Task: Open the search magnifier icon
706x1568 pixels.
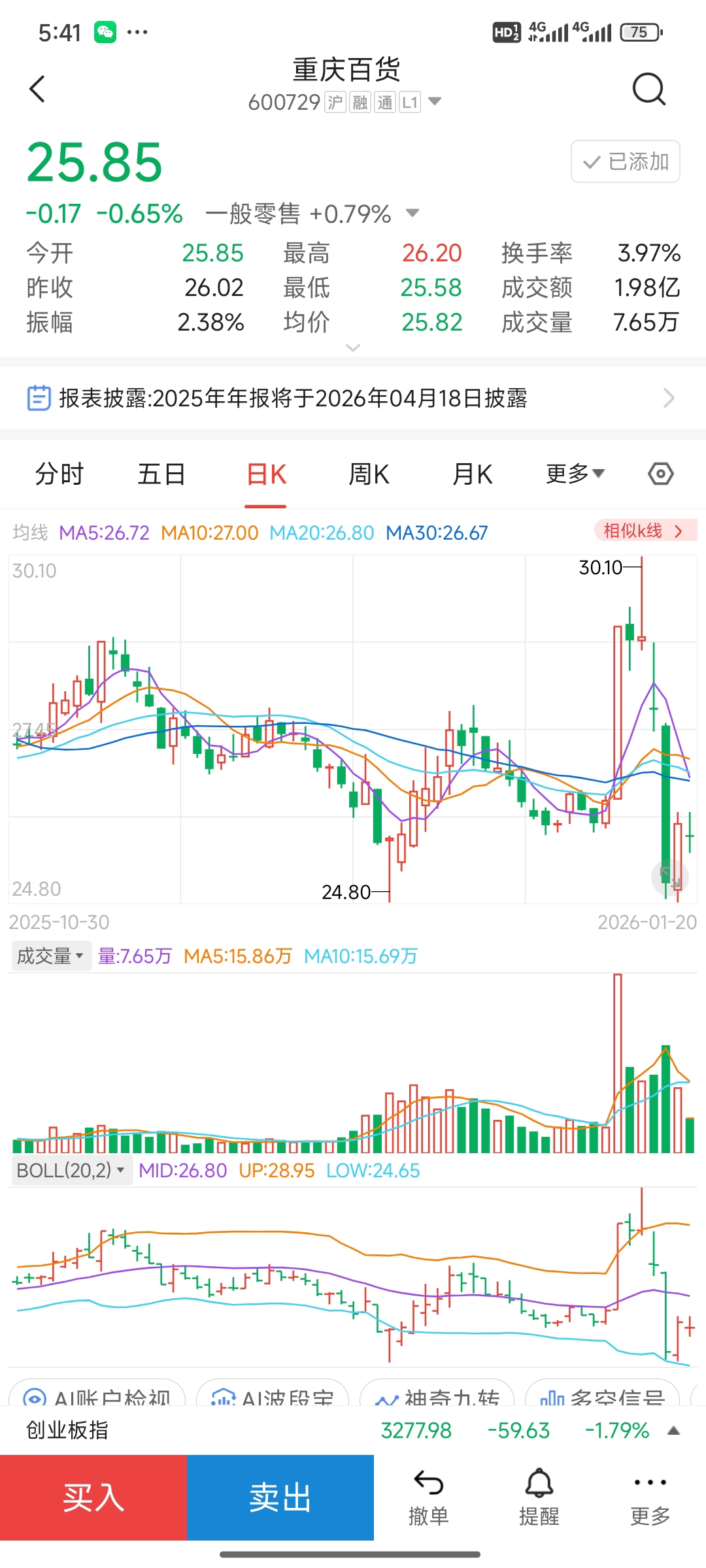Action: 649,89
